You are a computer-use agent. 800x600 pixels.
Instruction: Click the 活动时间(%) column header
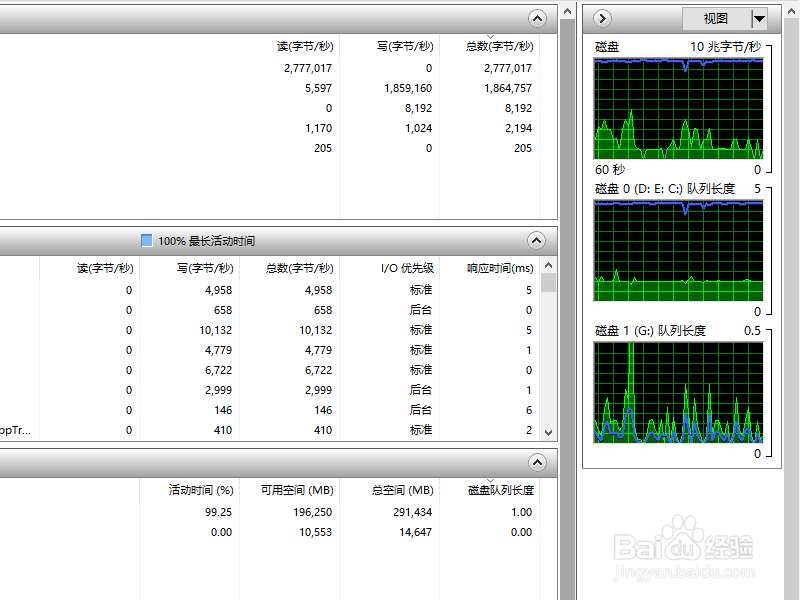pyautogui.click(x=202, y=490)
